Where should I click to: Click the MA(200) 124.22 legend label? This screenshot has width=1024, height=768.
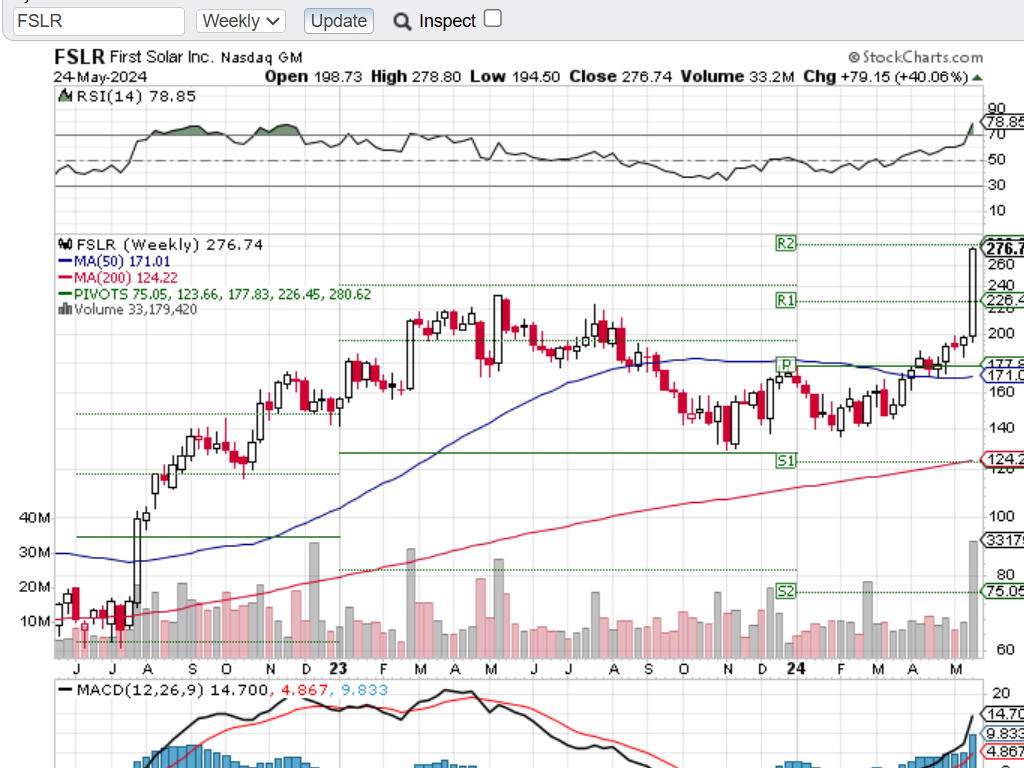[125, 278]
